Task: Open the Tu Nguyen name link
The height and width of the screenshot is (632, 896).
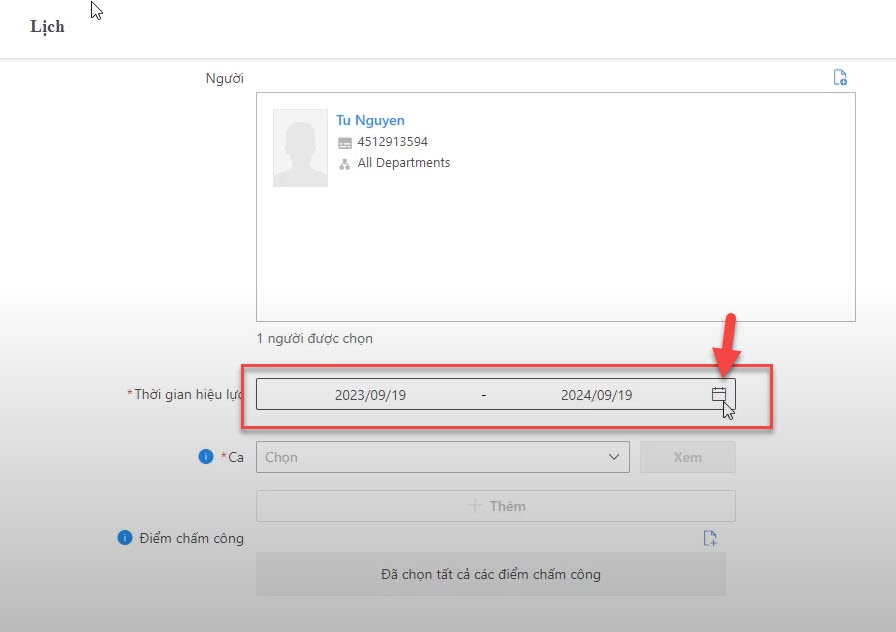Action: (370, 121)
